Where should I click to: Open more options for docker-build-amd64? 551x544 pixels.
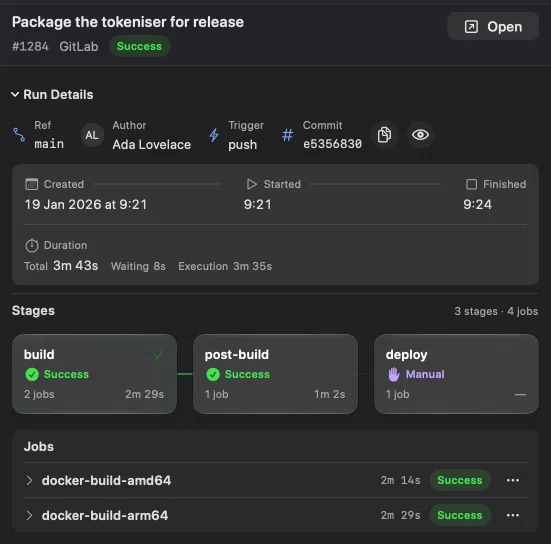[x=513, y=480]
